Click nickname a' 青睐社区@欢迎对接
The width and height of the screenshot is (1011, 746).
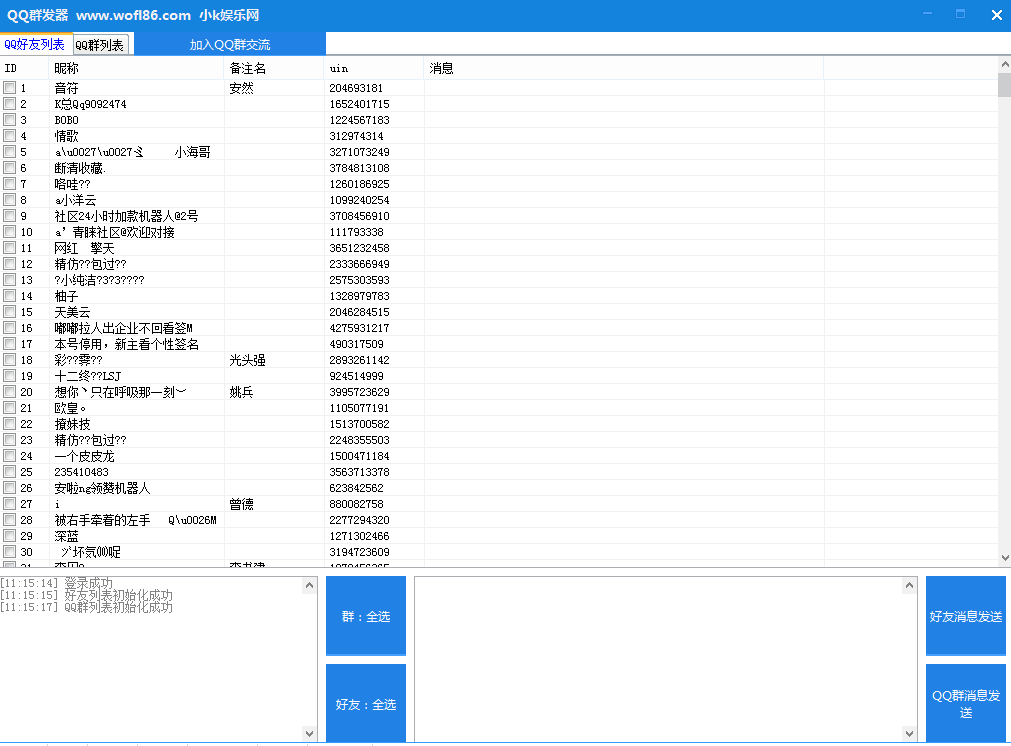pos(114,232)
